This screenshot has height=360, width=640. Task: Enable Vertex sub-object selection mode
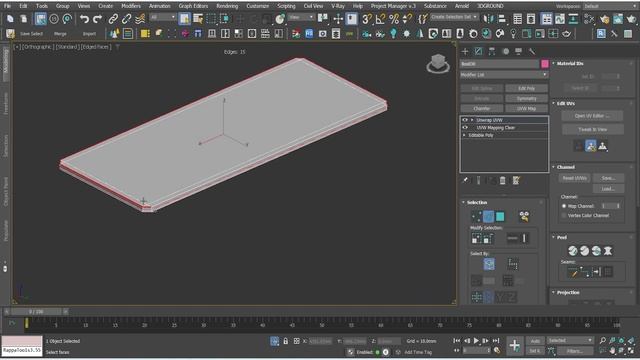[476, 216]
